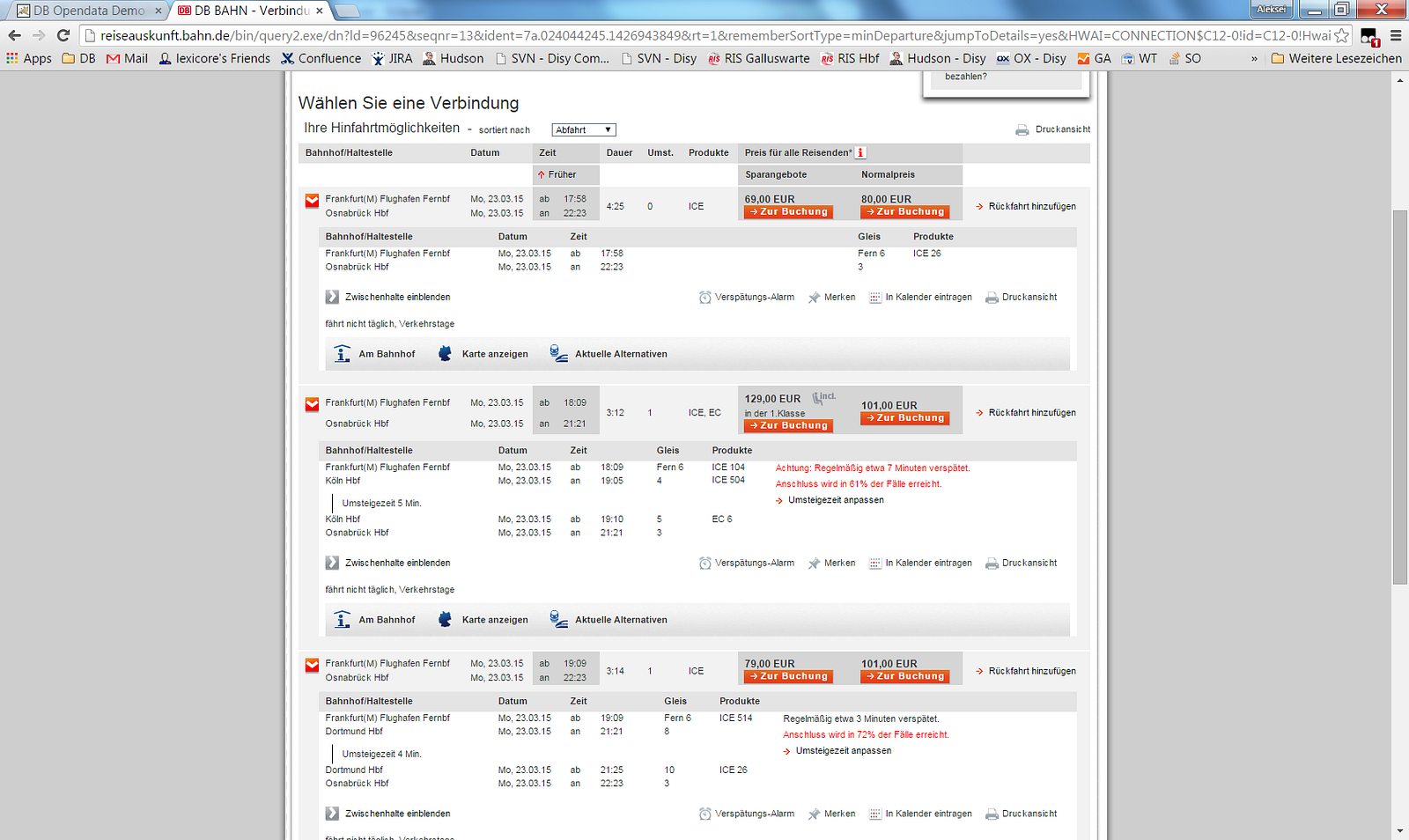Open the Chrome menu button
The height and width of the screenshot is (840, 1409).
1396,35
